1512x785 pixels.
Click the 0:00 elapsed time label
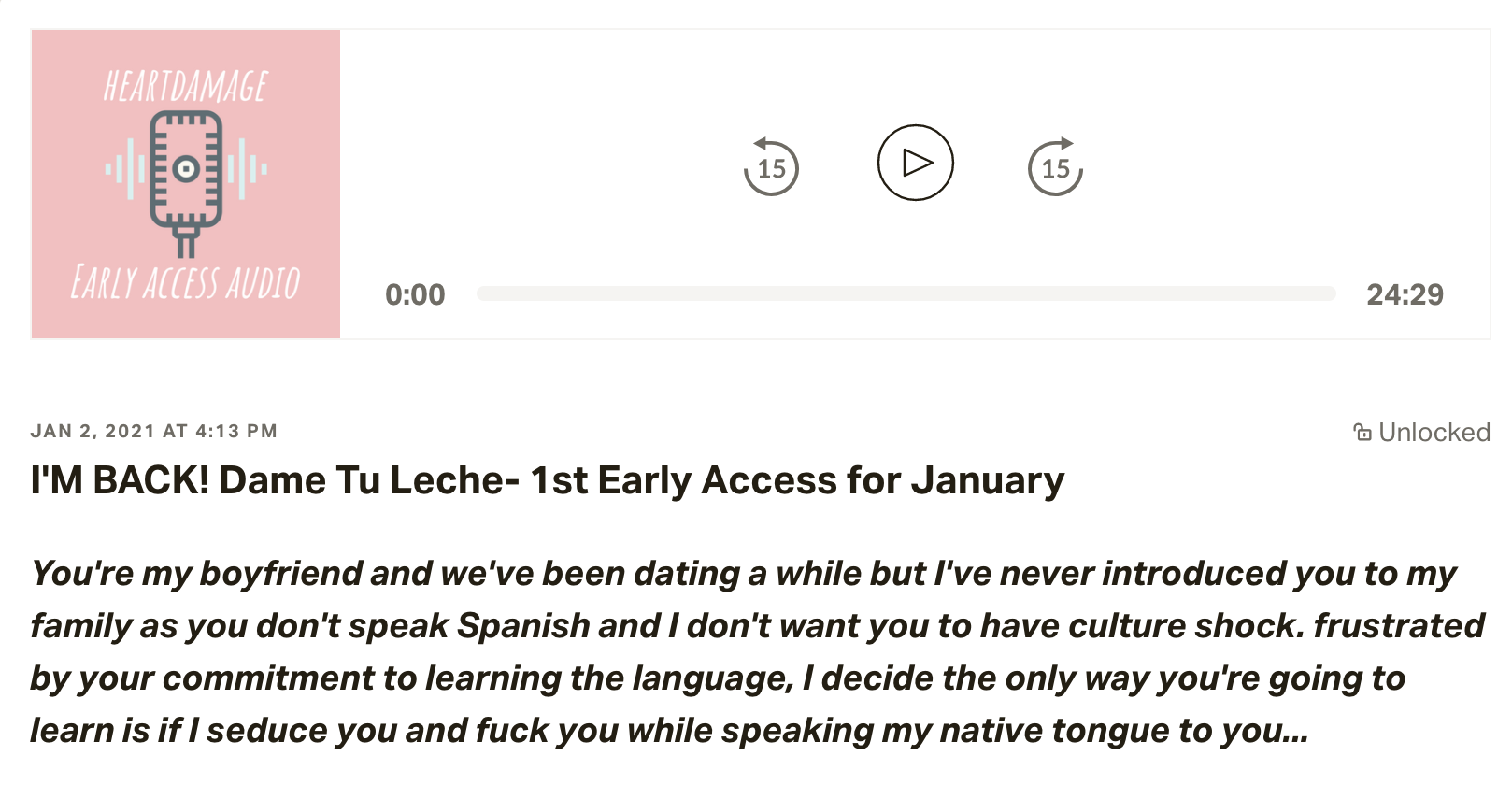coord(415,294)
